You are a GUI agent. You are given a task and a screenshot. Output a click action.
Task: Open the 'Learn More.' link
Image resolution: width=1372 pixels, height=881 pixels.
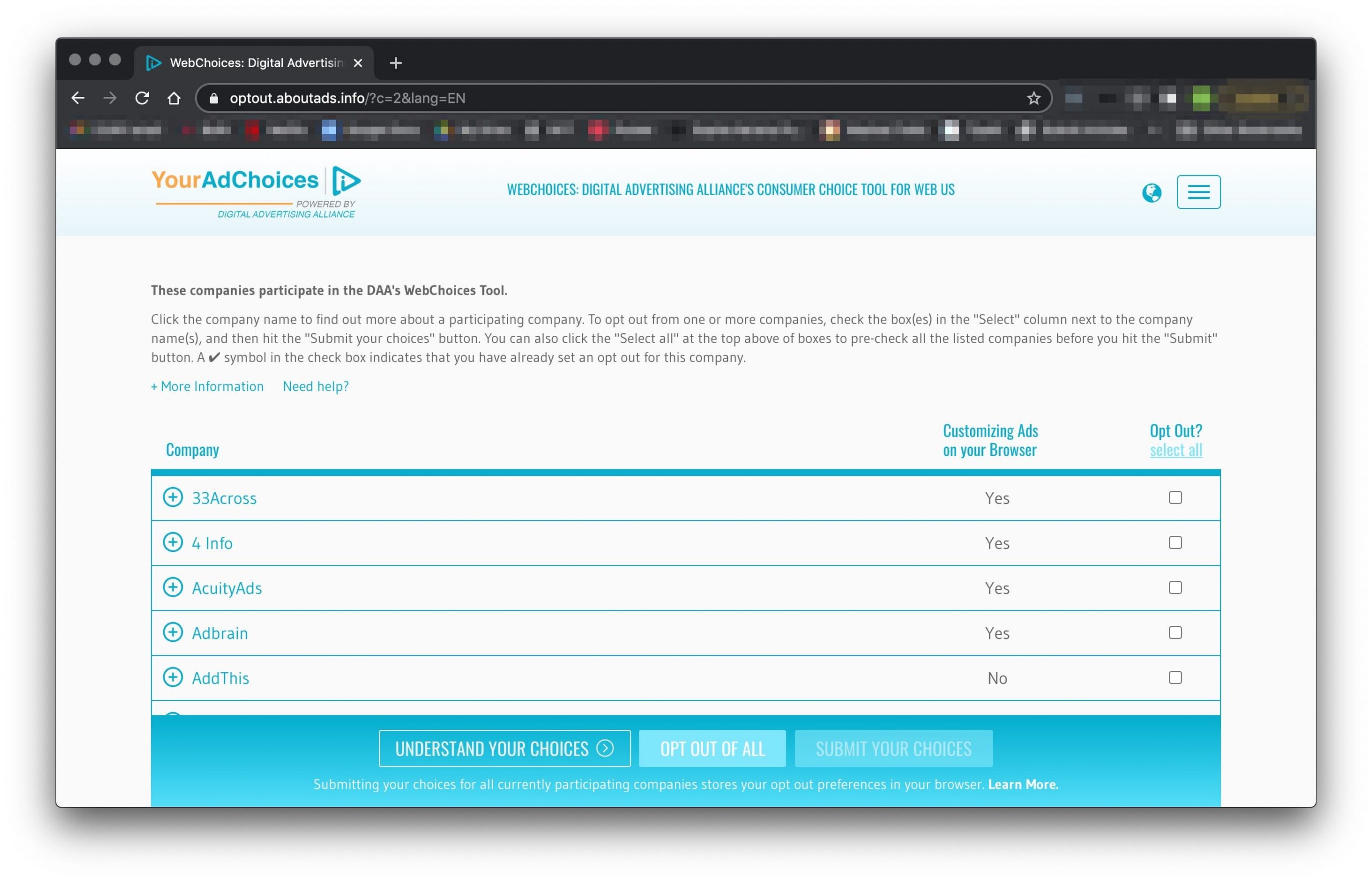(1023, 785)
